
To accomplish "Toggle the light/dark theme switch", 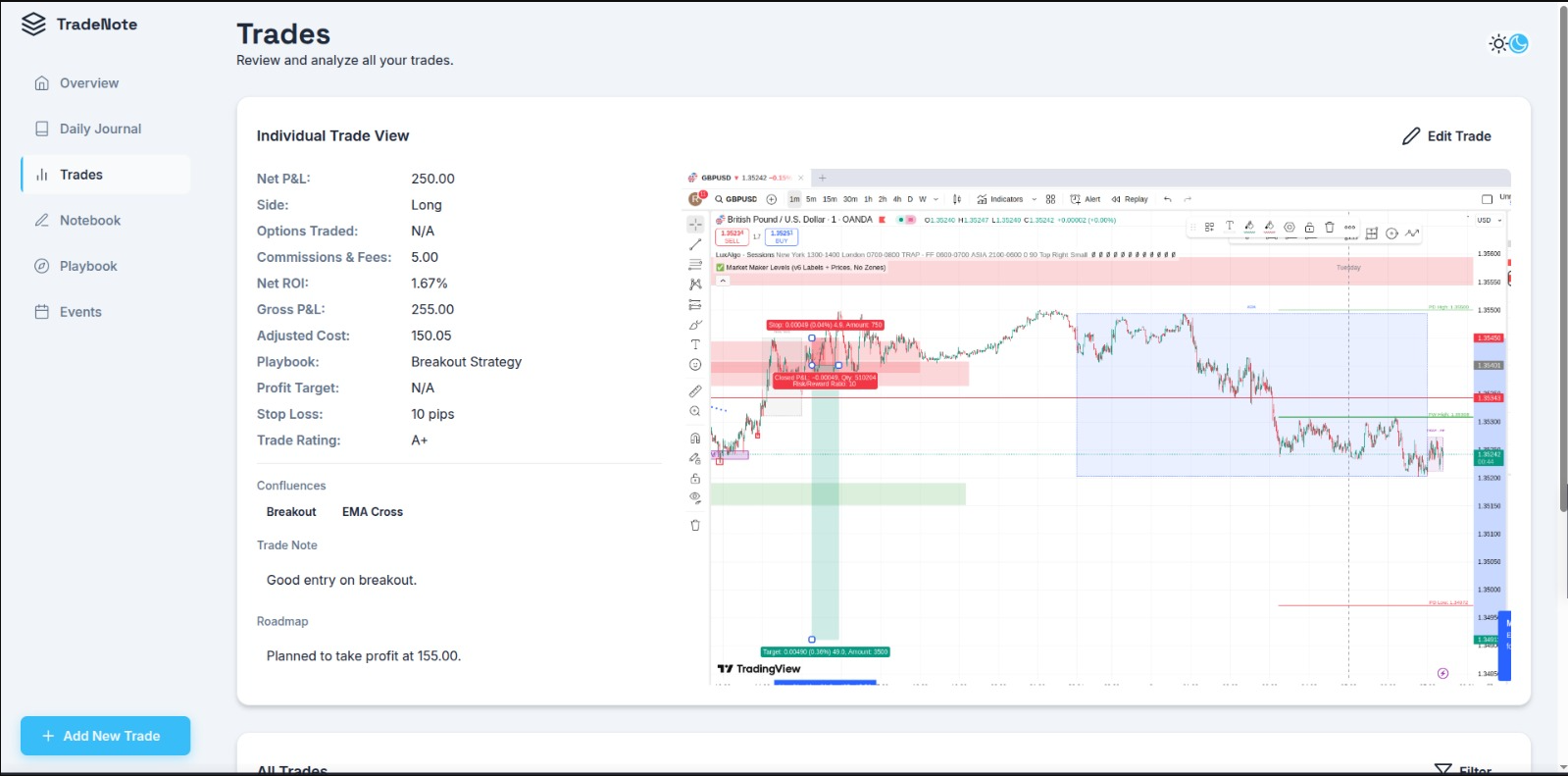I will (x=1508, y=43).
